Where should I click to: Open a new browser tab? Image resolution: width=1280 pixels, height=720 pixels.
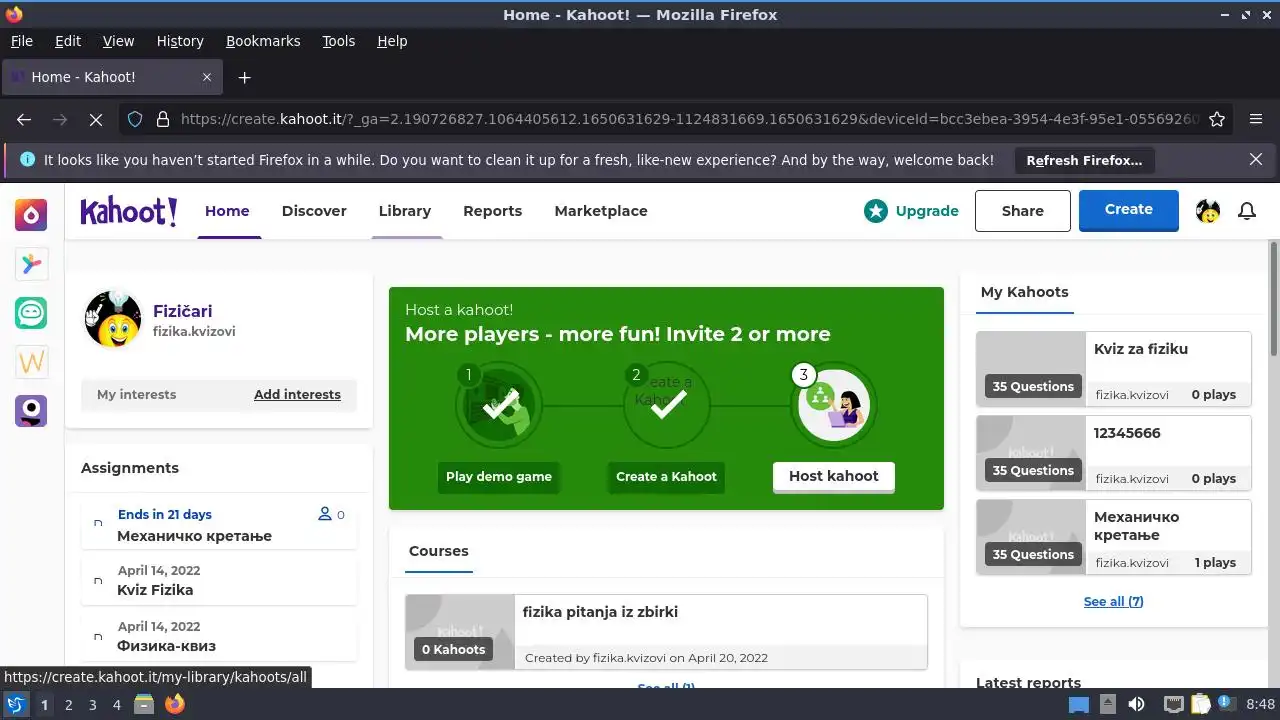coord(244,77)
